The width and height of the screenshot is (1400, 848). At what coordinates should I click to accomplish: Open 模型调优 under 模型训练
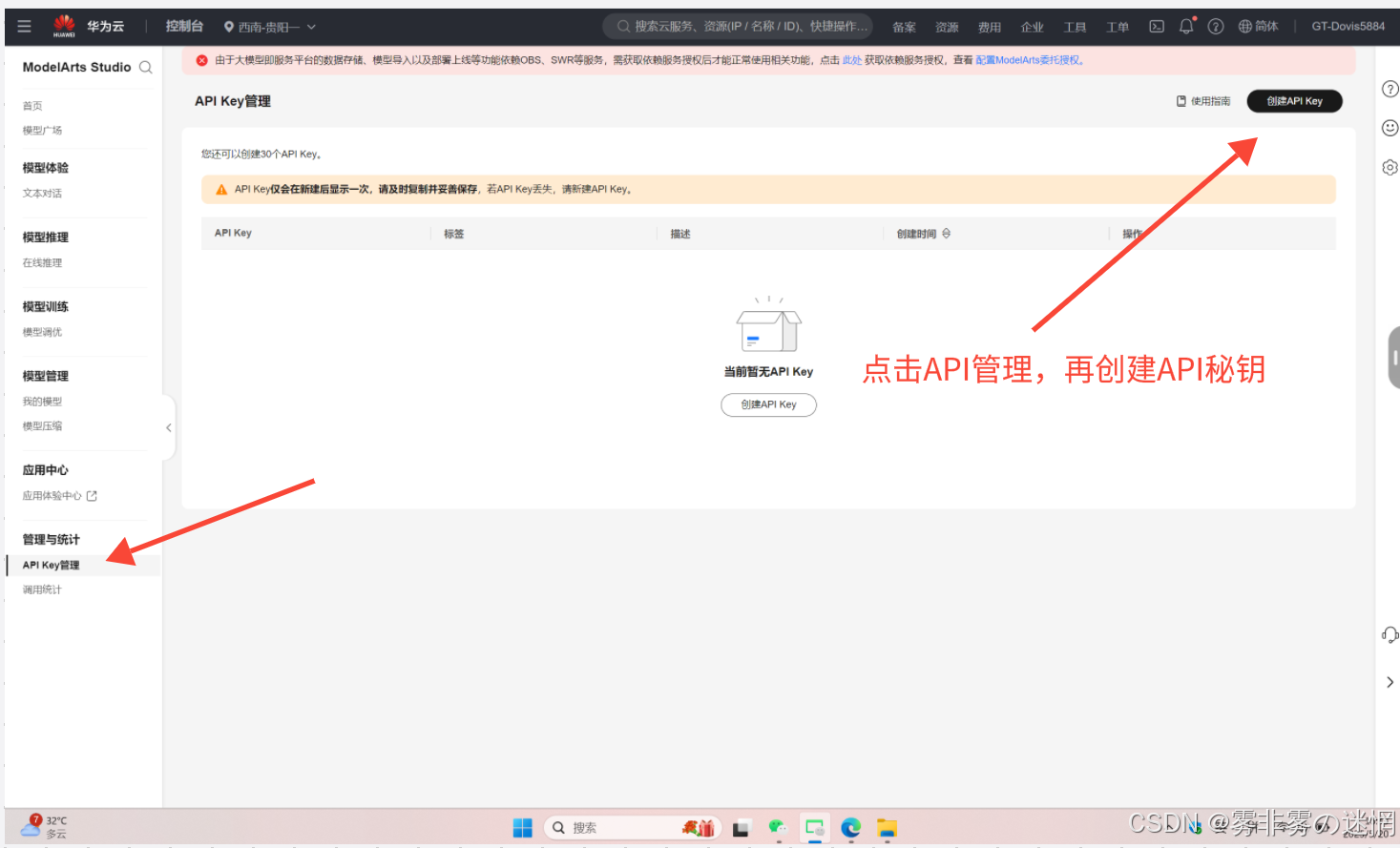pos(42,333)
